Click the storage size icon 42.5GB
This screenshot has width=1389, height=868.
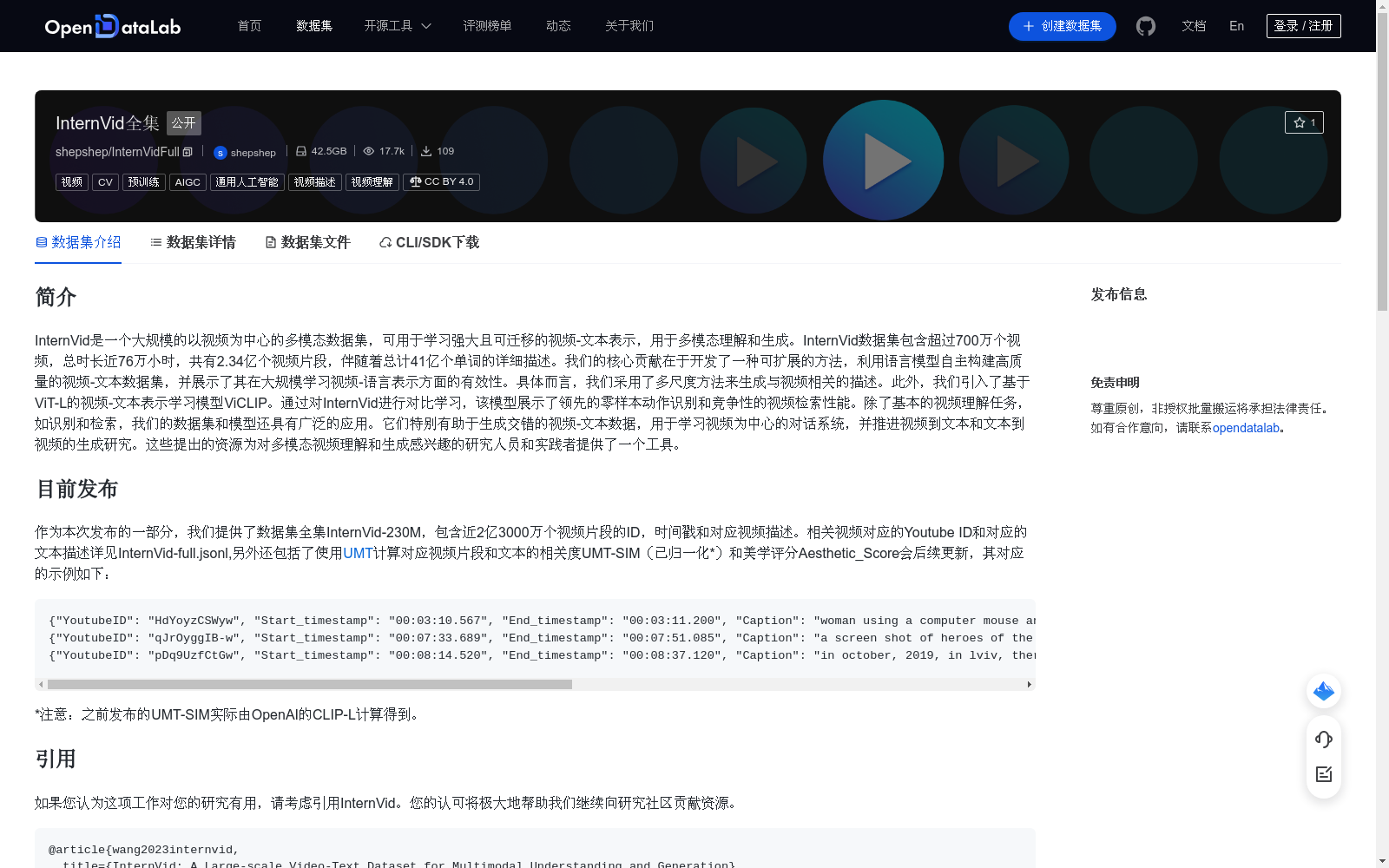[x=301, y=151]
